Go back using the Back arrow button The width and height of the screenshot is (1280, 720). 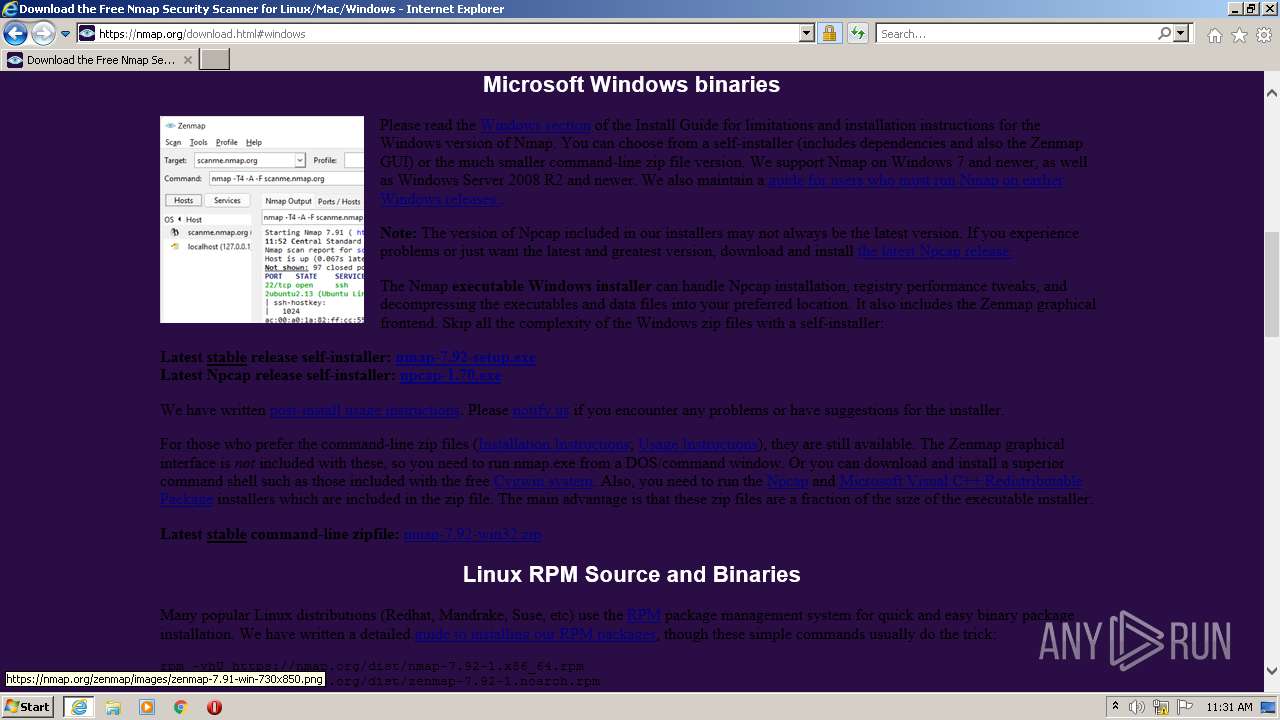15,34
